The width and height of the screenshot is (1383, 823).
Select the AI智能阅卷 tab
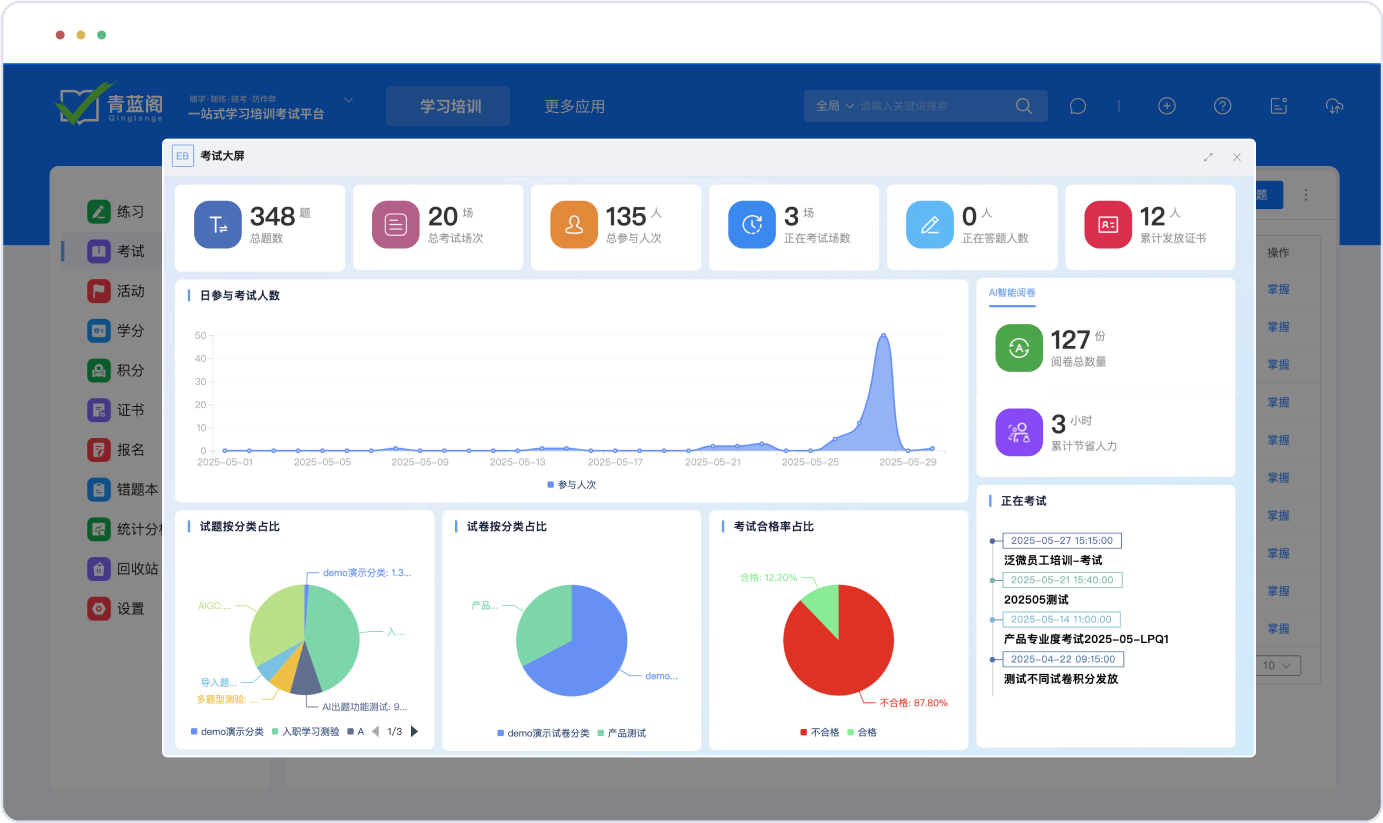click(x=1012, y=293)
